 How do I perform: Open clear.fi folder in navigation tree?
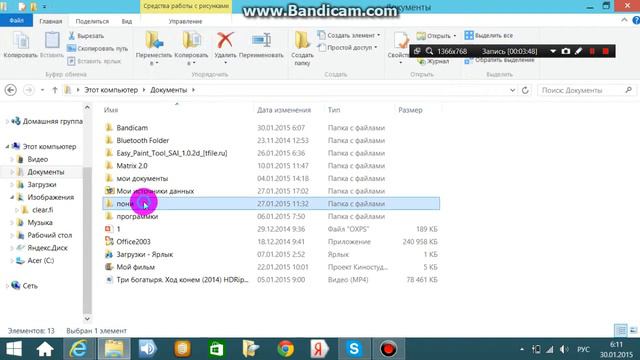[x=42, y=210]
